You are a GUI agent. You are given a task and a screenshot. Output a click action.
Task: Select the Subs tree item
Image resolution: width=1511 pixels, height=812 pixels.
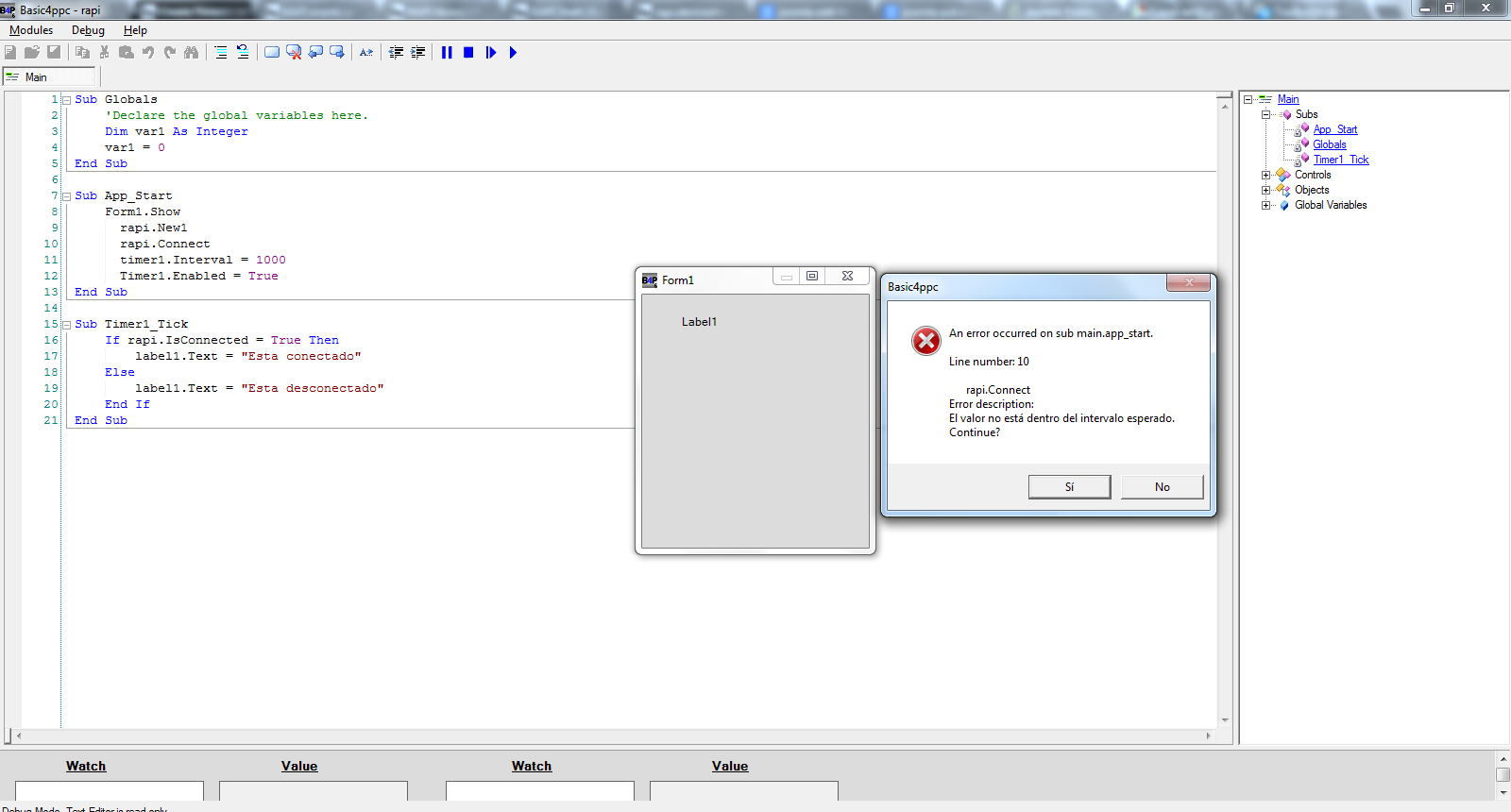coord(1306,114)
